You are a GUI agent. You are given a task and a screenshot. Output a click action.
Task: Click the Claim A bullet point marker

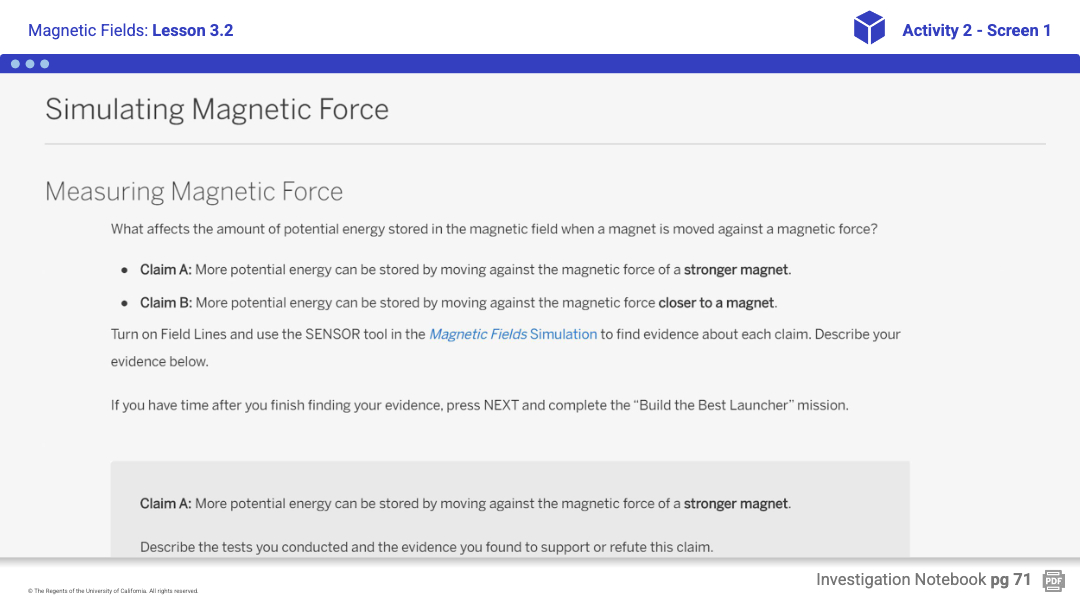click(125, 270)
